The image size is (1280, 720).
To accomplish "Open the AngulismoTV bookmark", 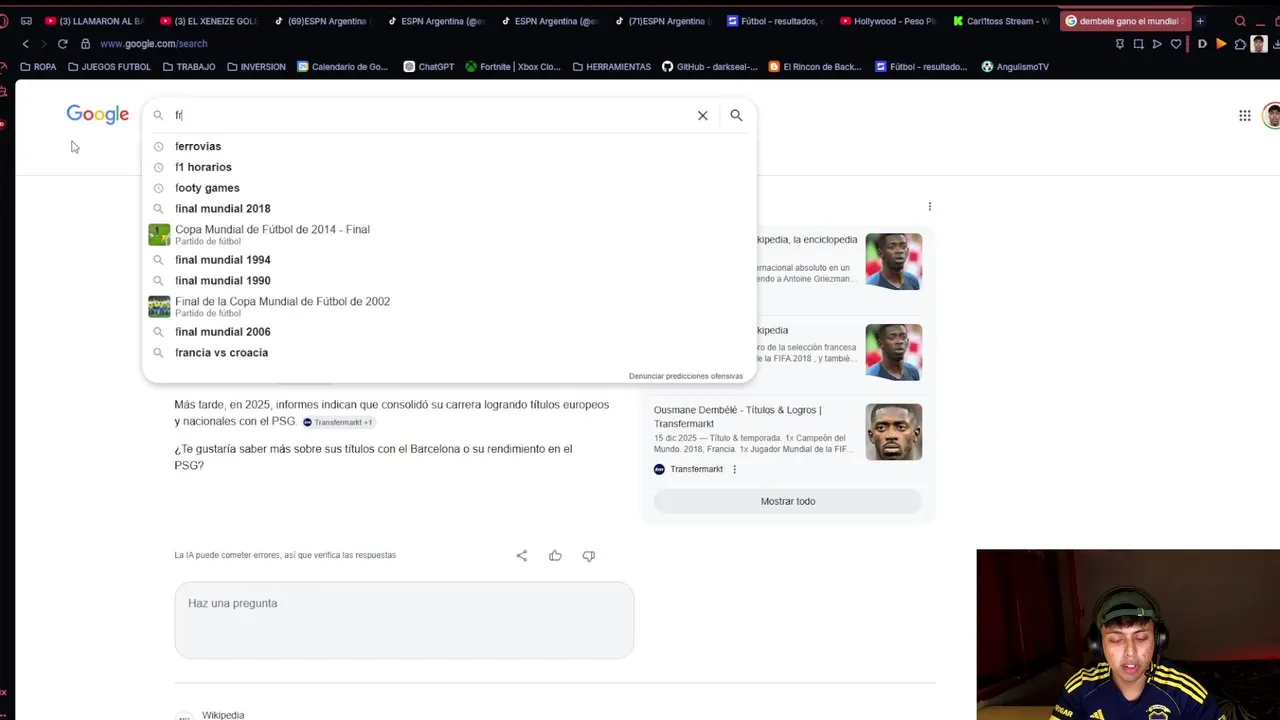I will pos(1015,67).
